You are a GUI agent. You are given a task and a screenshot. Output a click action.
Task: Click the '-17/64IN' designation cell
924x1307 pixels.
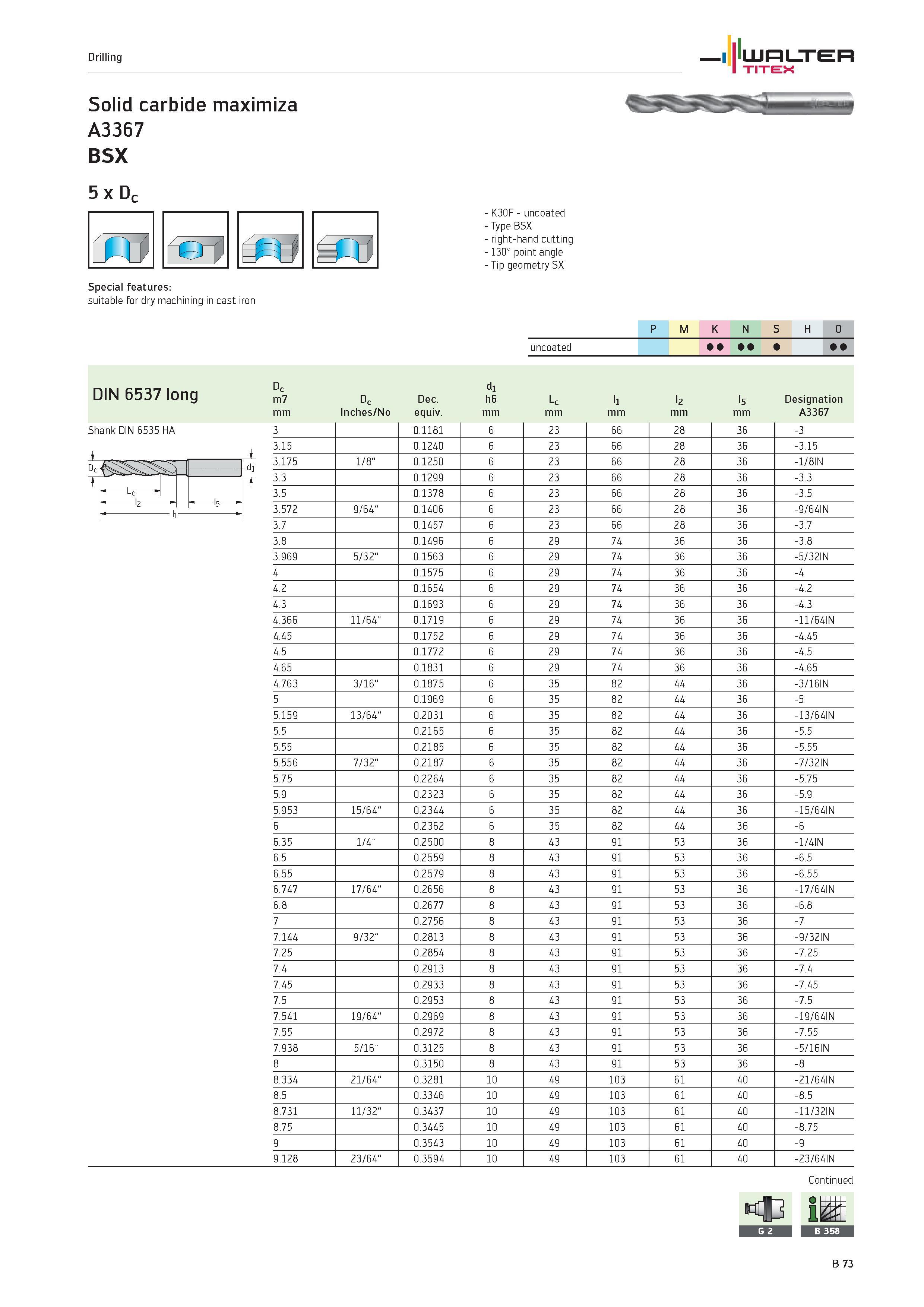[814, 889]
